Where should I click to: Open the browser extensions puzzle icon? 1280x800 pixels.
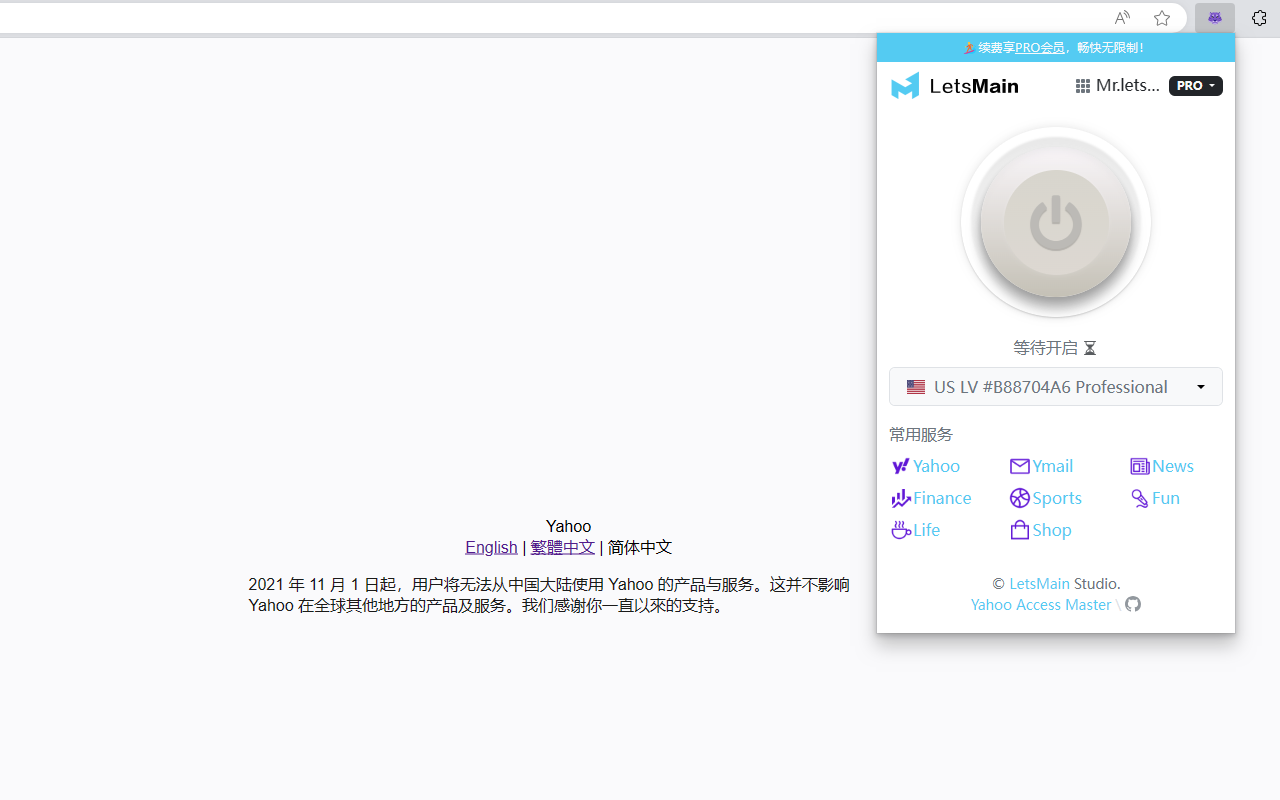[1259, 18]
